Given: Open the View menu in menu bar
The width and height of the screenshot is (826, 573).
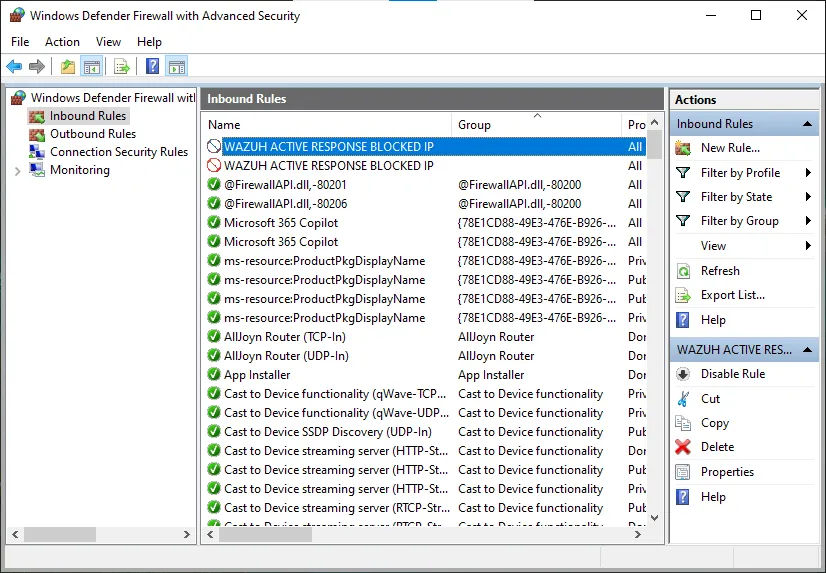Looking at the screenshot, I should (x=109, y=42).
